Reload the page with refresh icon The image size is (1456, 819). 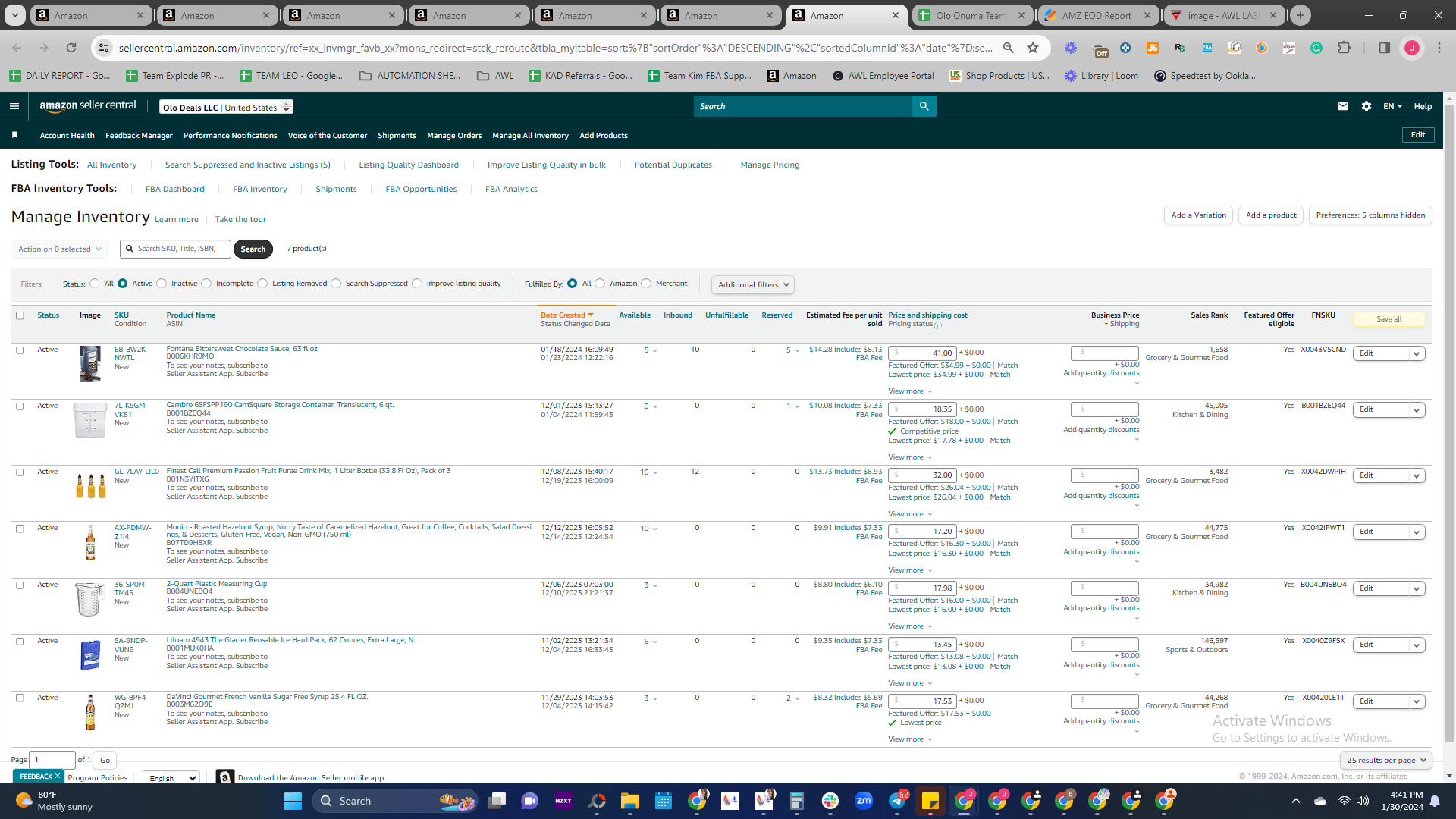(x=71, y=48)
